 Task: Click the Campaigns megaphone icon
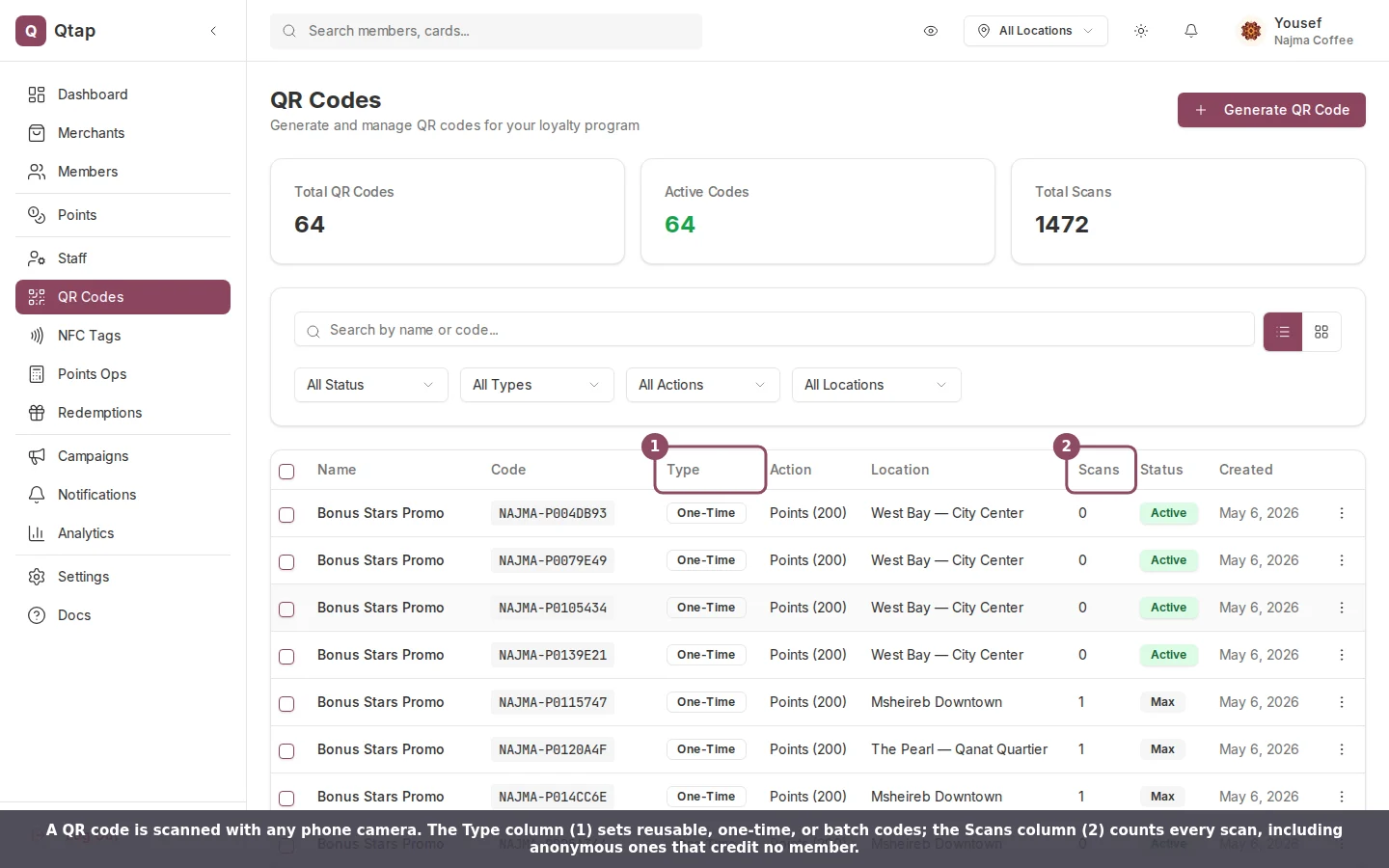pos(37,456)
